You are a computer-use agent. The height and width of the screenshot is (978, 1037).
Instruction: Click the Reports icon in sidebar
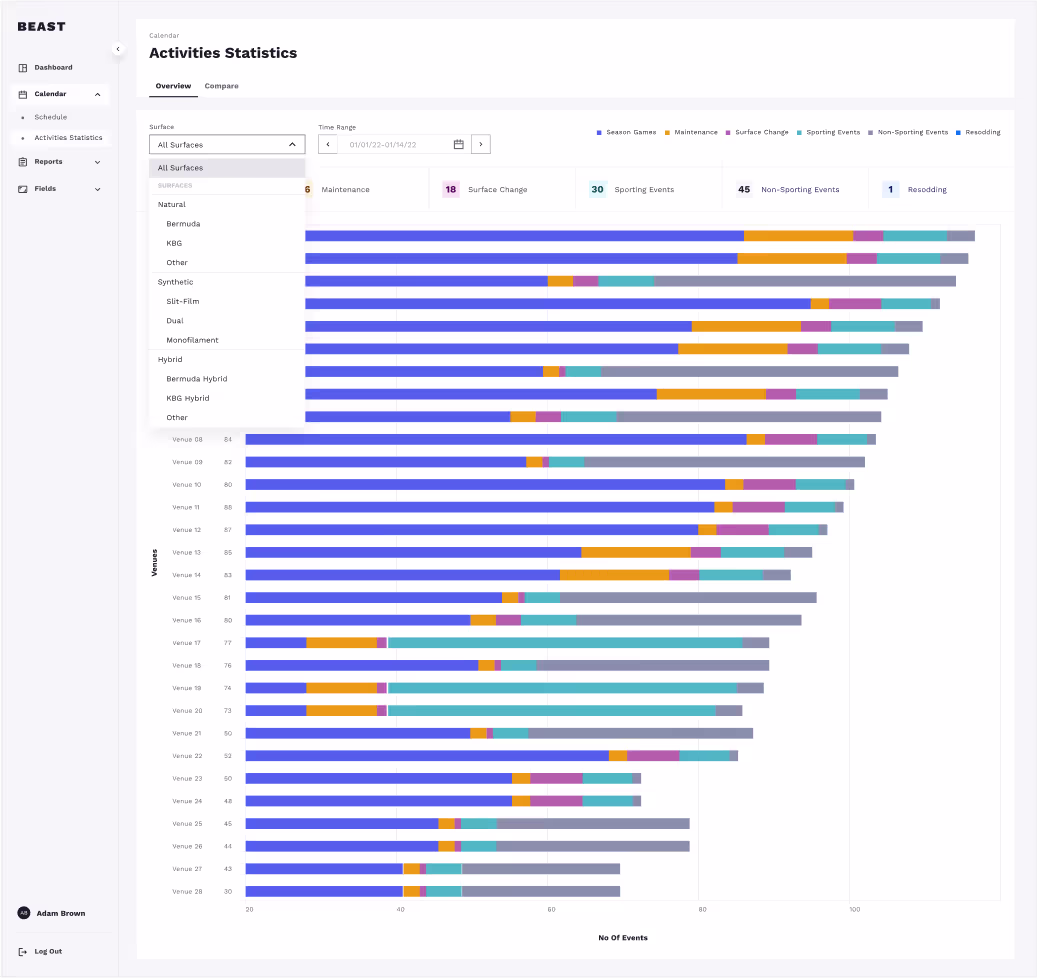pos(22,162)
